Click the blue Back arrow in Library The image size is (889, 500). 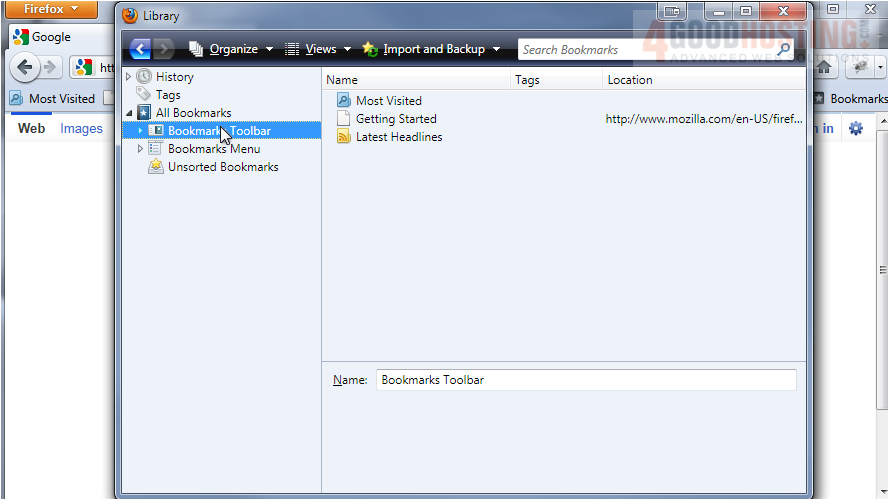(x=139, y=49)
